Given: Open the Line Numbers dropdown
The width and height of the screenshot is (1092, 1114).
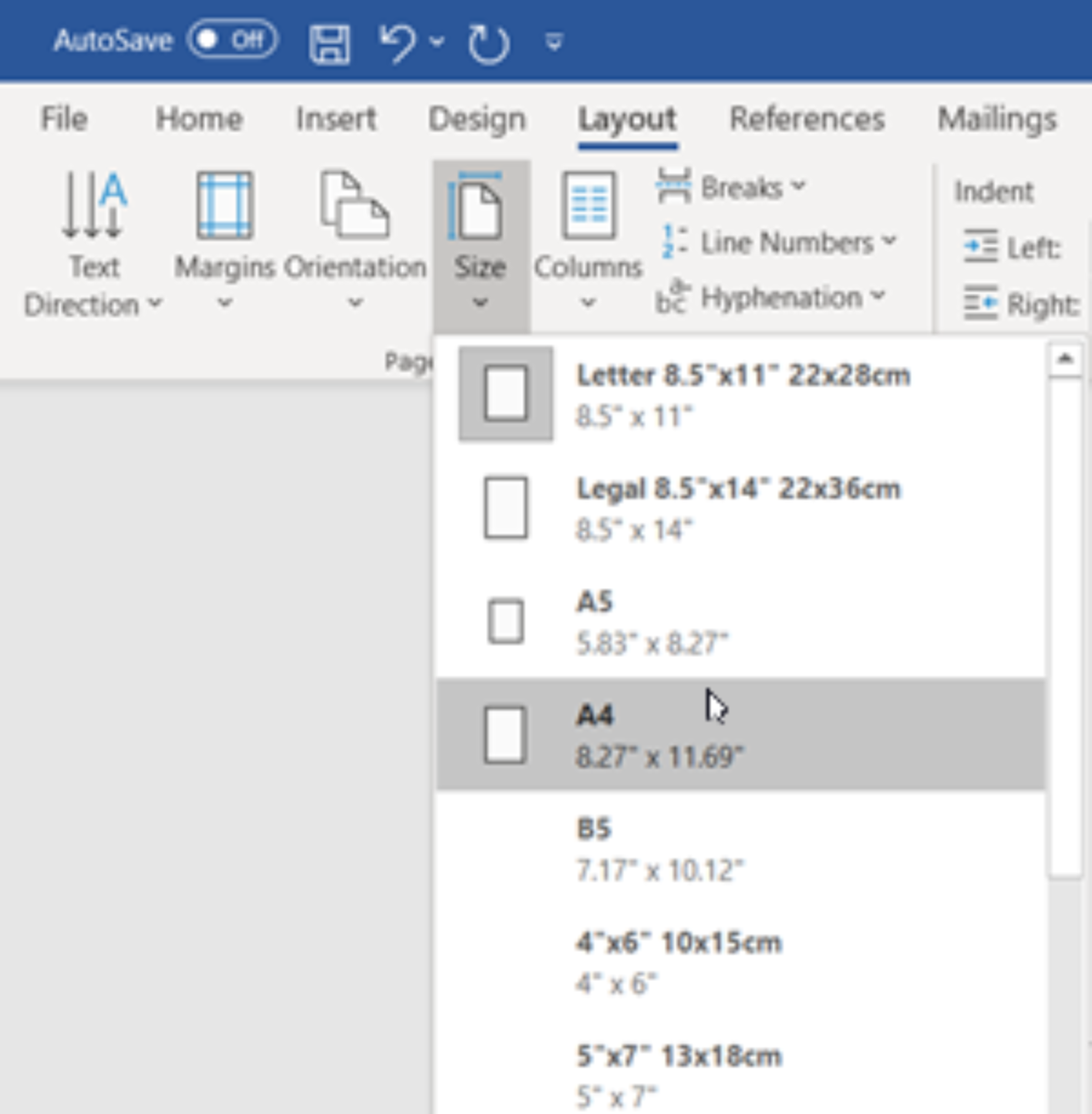Looking at the screenshot, I should tap(779, 242).
